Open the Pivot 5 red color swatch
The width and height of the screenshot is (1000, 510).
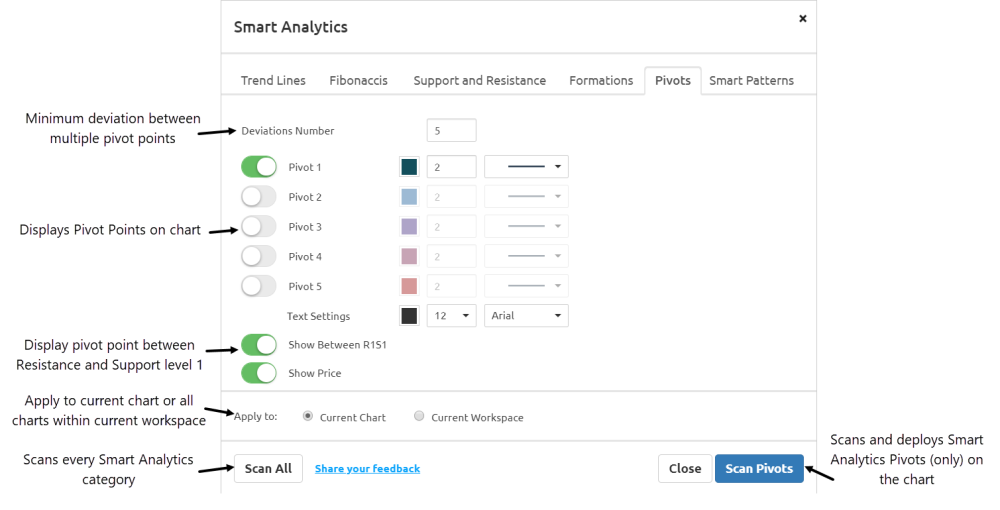409,286
